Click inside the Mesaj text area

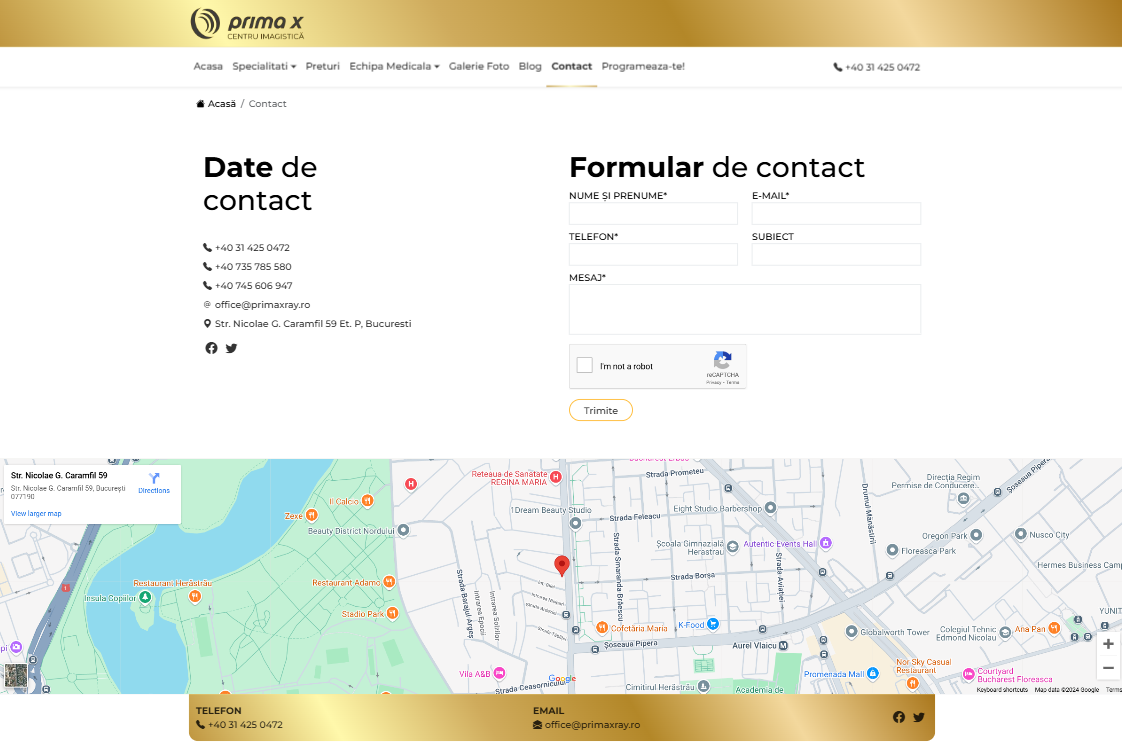point(744,309)
